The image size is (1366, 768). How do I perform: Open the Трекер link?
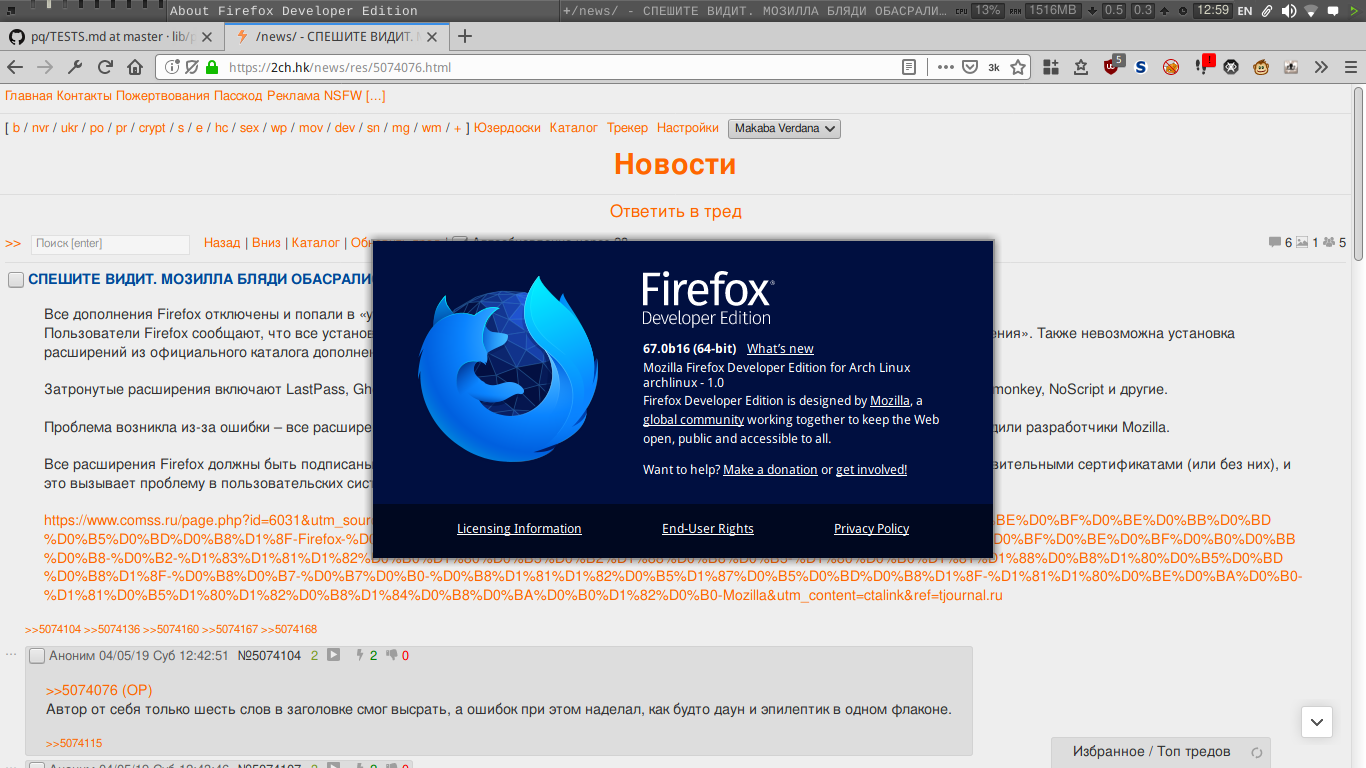627,128
